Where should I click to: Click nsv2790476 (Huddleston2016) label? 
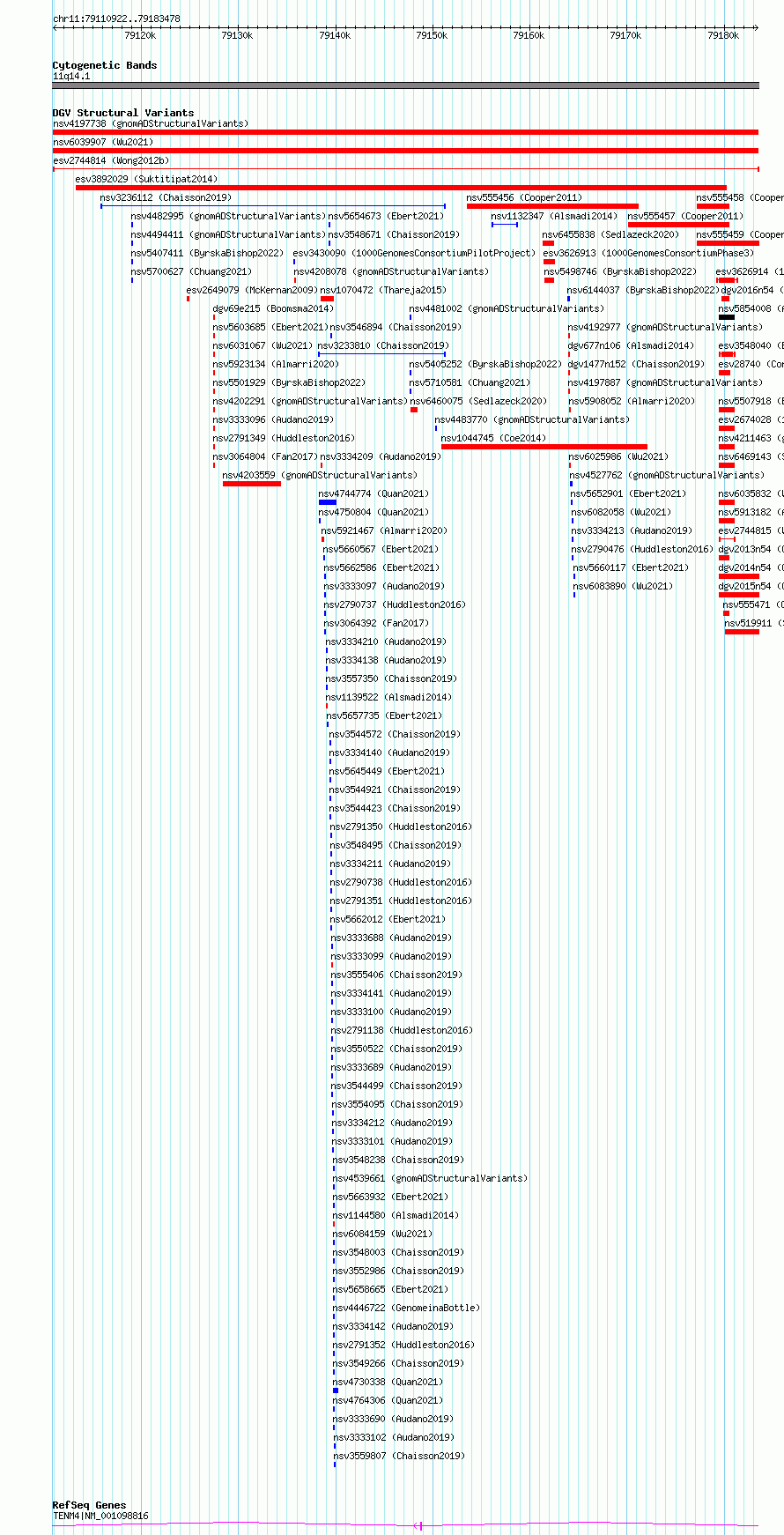pos(642,549)
